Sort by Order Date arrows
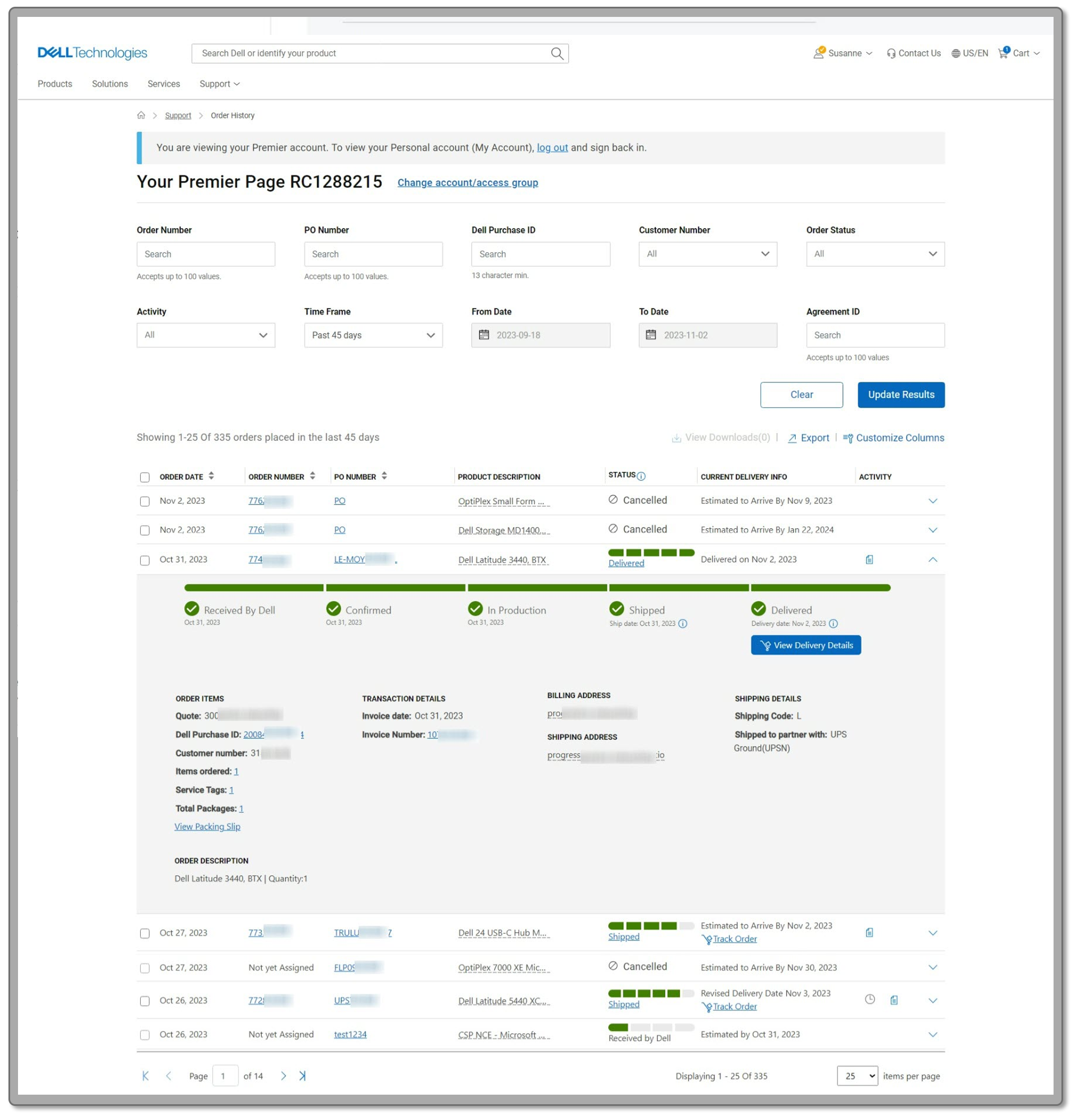This screenshot has width=1071, height=1120. tap(211, 475)
